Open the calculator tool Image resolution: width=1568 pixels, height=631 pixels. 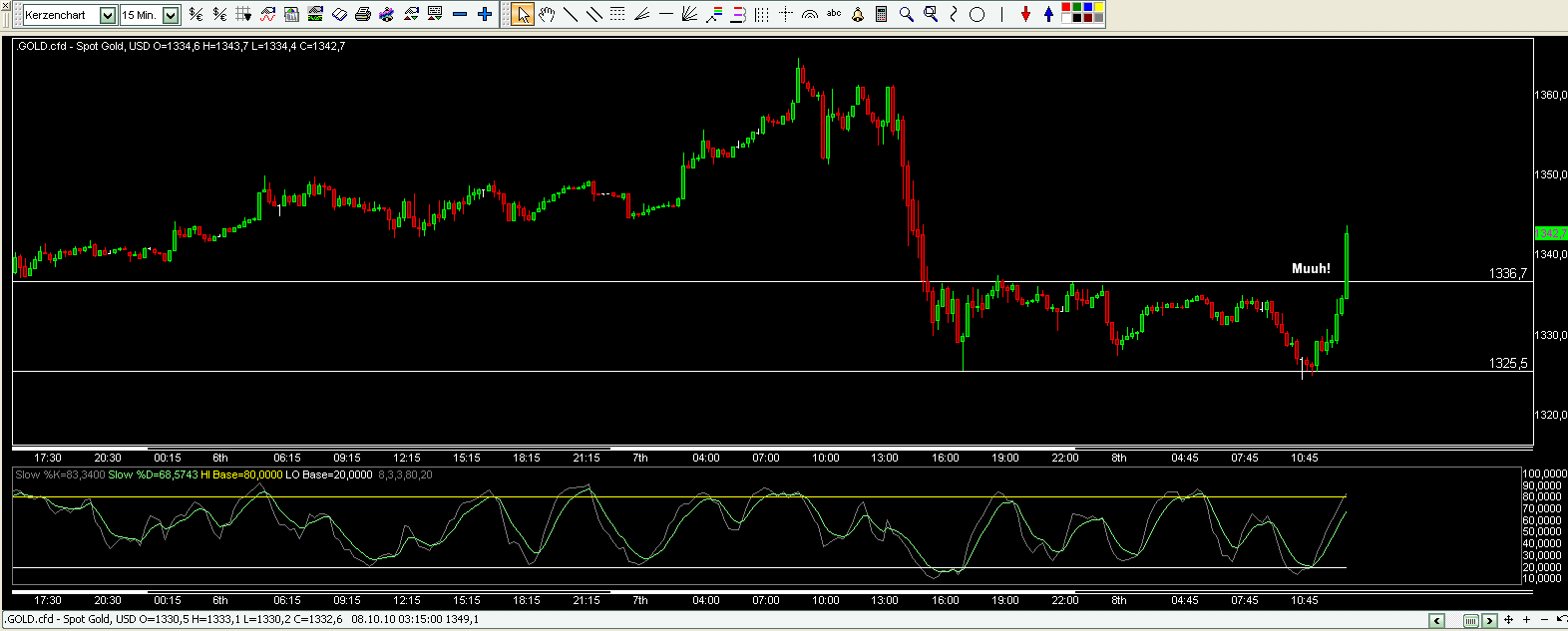[x=882, y=14]
